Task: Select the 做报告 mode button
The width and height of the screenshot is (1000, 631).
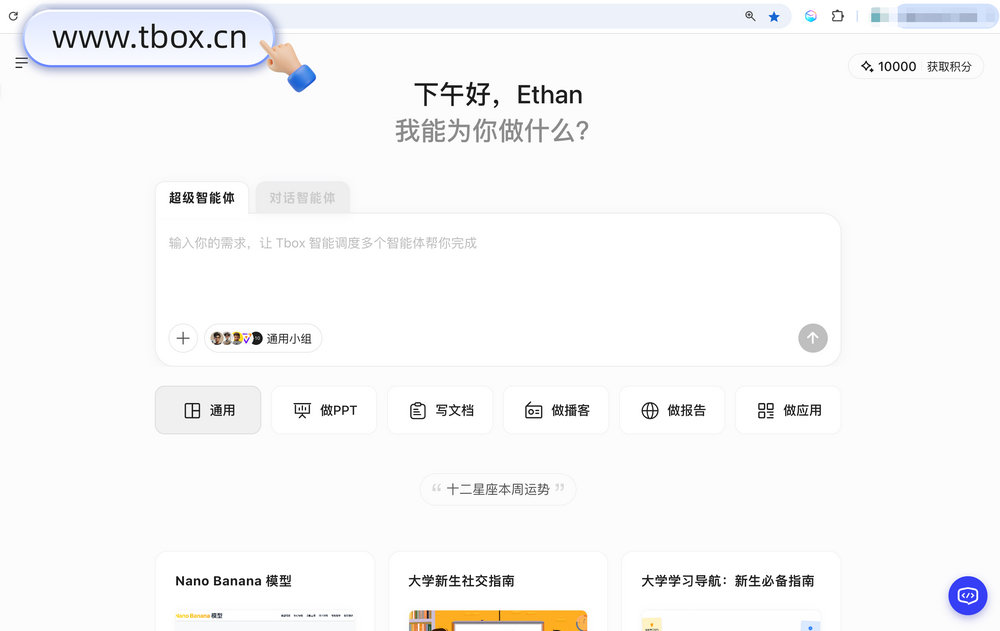Action: pos(672,410)
